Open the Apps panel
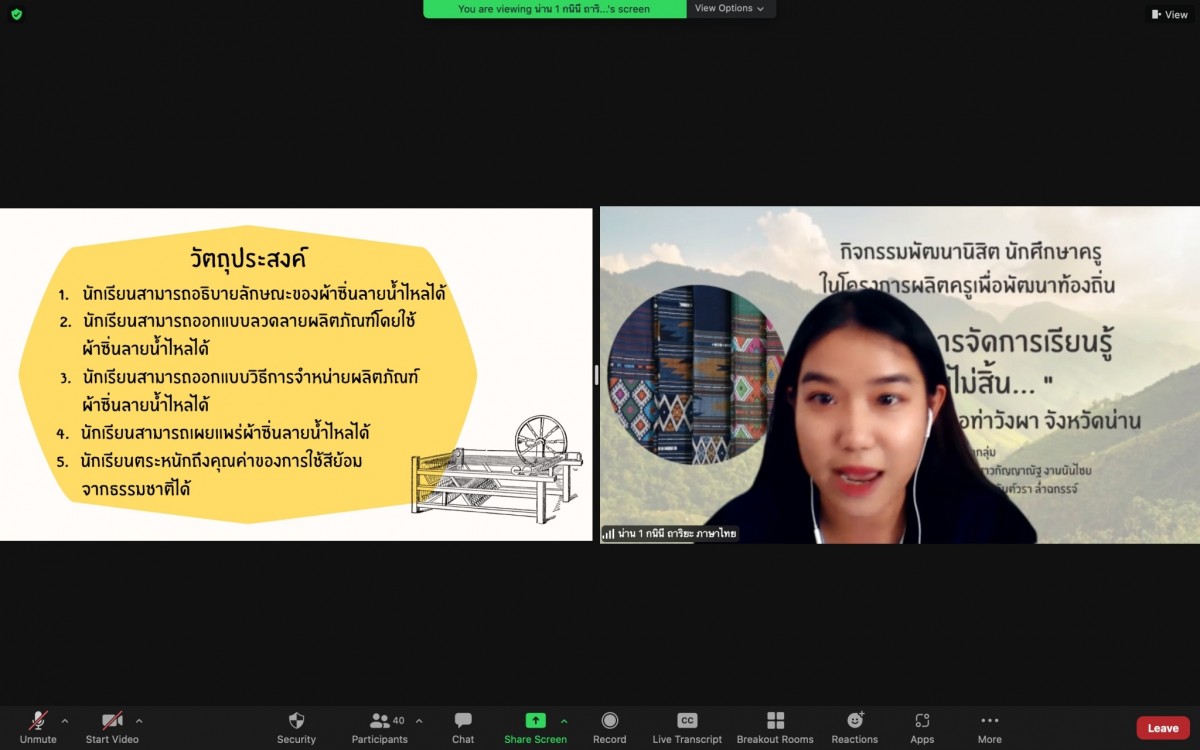1200x750 pixels. [x=922, y=721]
